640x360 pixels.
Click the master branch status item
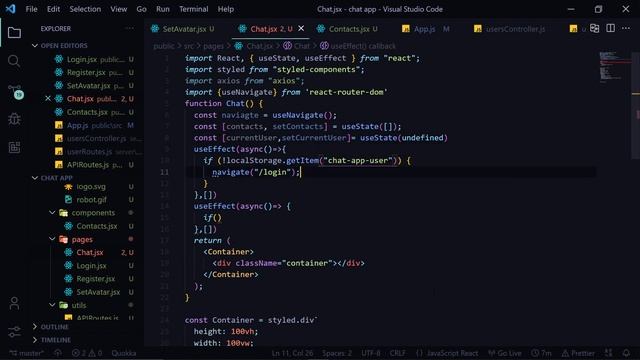click(27, 353)
